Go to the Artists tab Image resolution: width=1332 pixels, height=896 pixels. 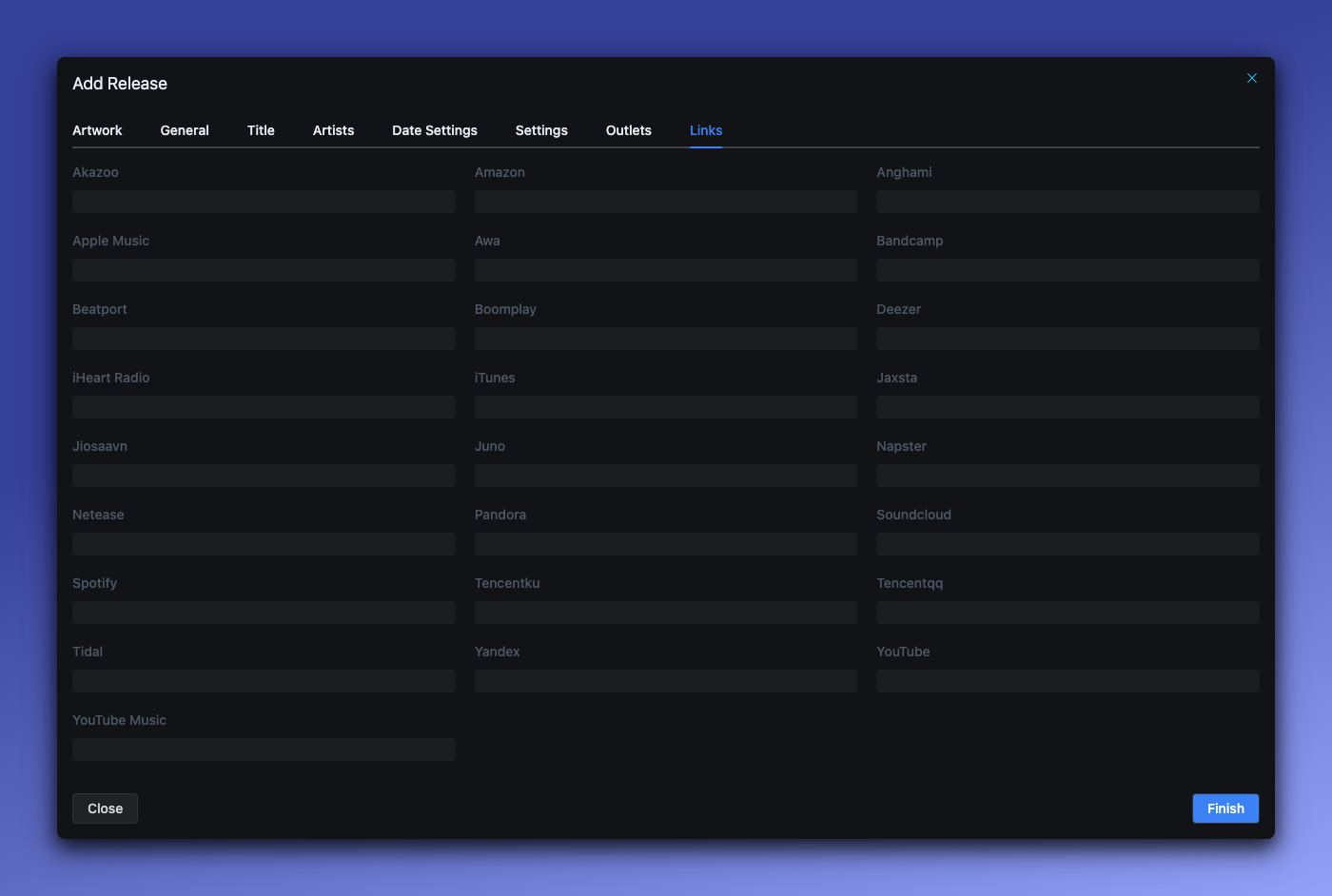pyautogui.click(x=333, y=130)
